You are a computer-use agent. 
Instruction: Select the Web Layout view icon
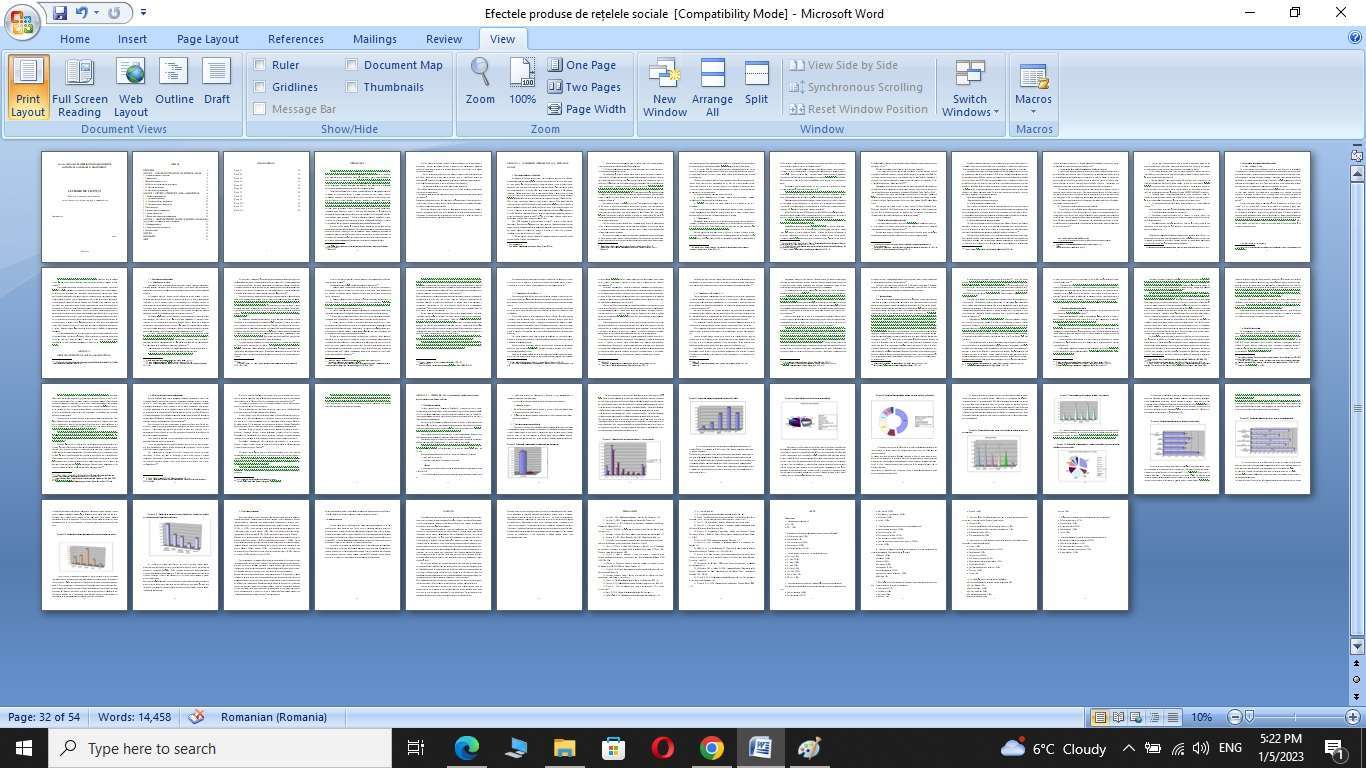(130, 87)
